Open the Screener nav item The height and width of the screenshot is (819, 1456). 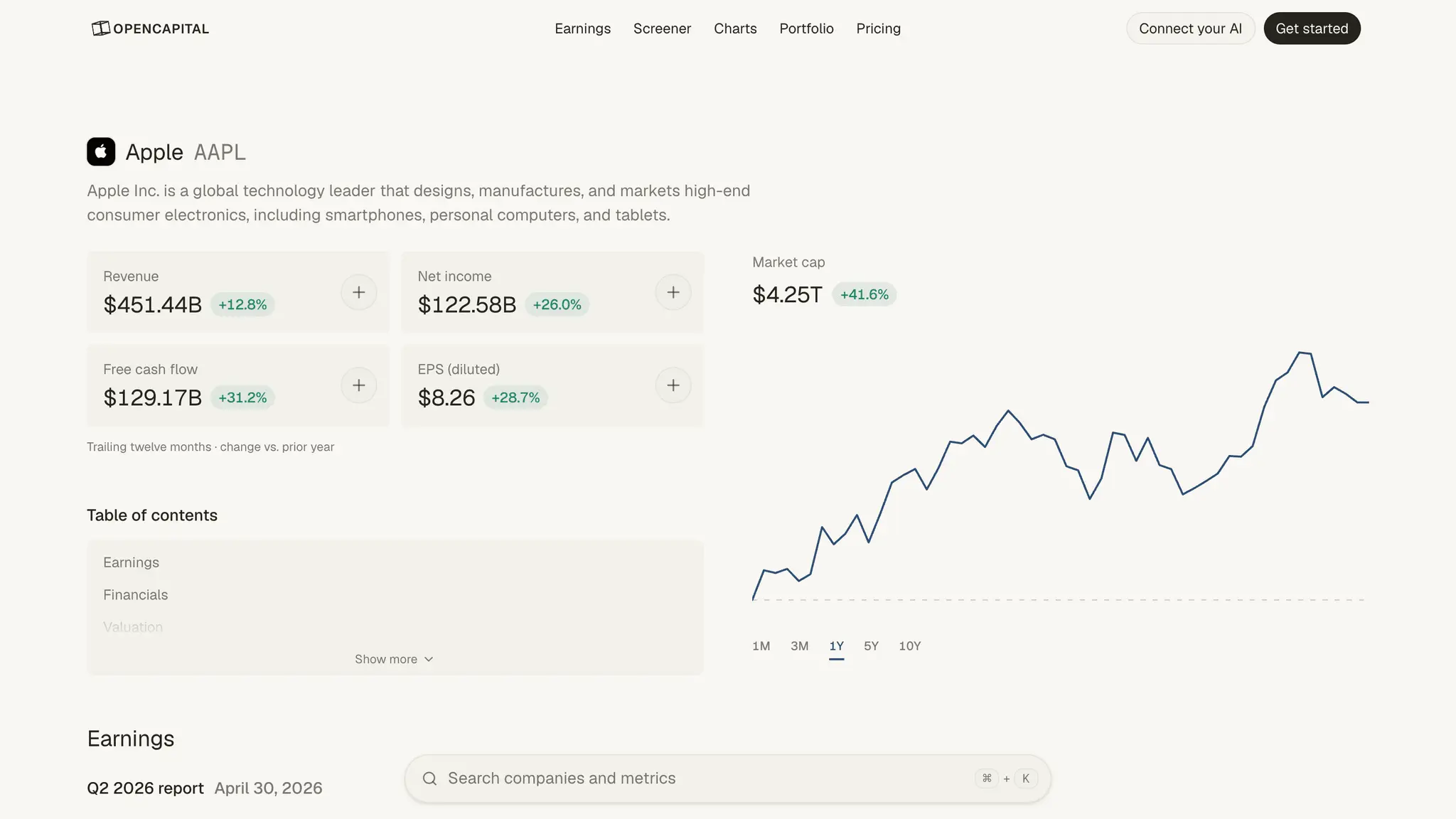[662, 28]
